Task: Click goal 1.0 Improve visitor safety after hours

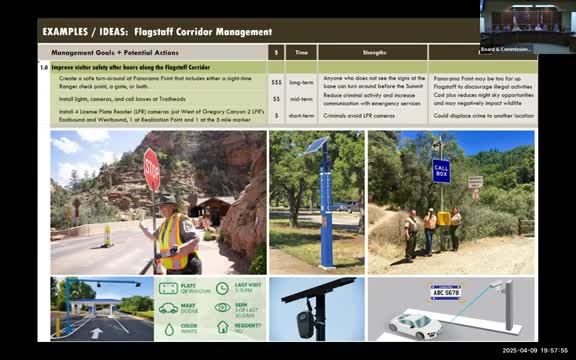Action: [130, 68]
